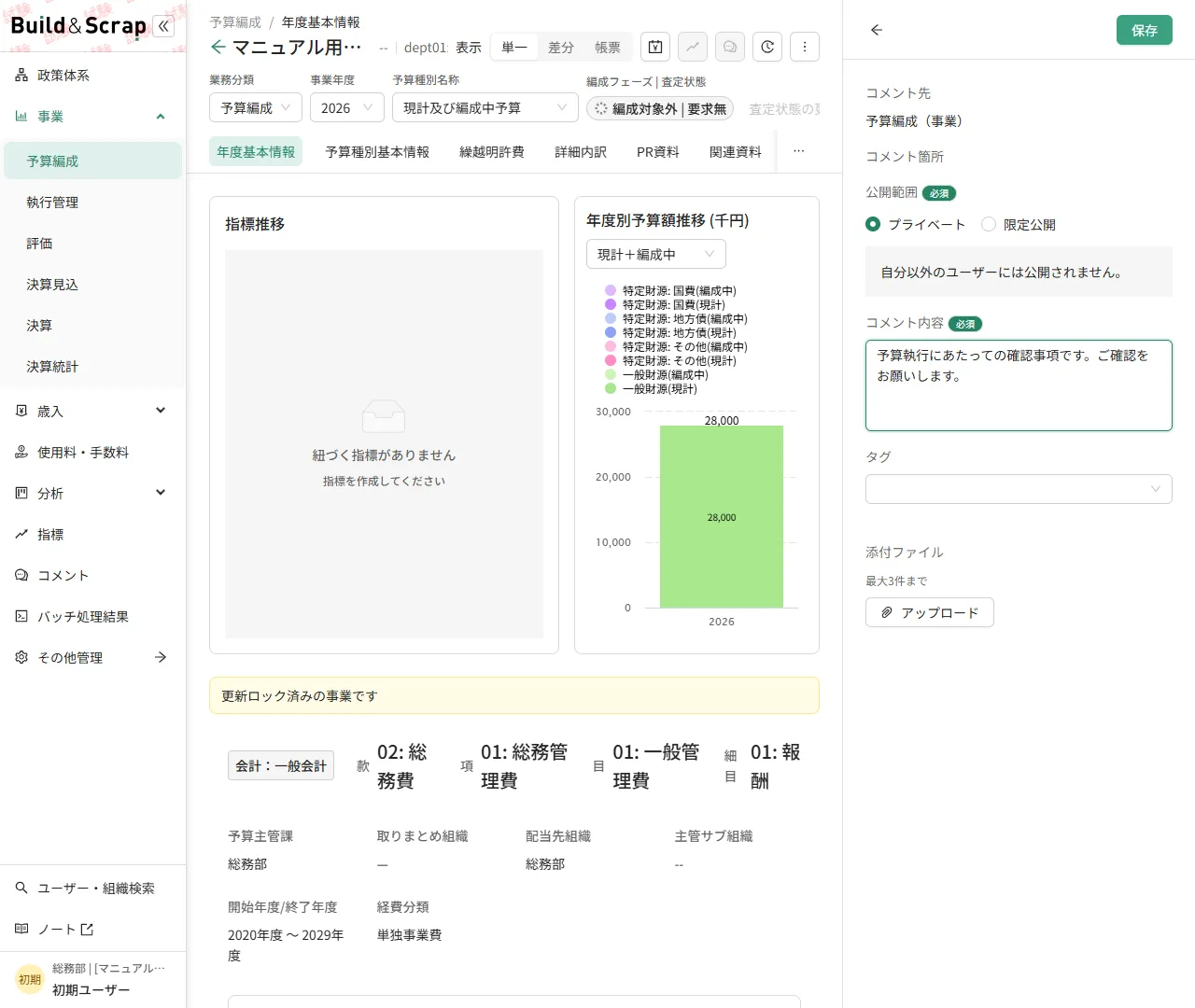Screen dimensions: 1195x1008
Task: Switch to 年度基本情報 tab
Action: point(256,151)
